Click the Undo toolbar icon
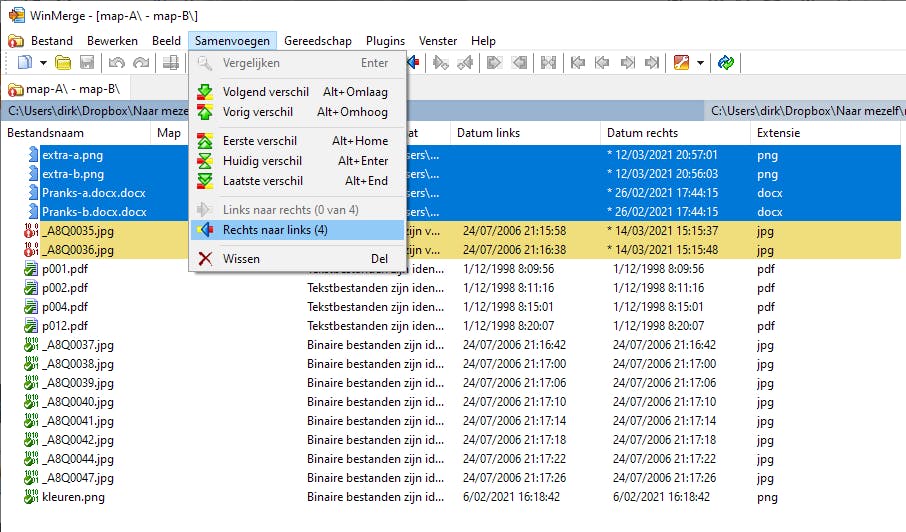906x532 pixels. 117,62
